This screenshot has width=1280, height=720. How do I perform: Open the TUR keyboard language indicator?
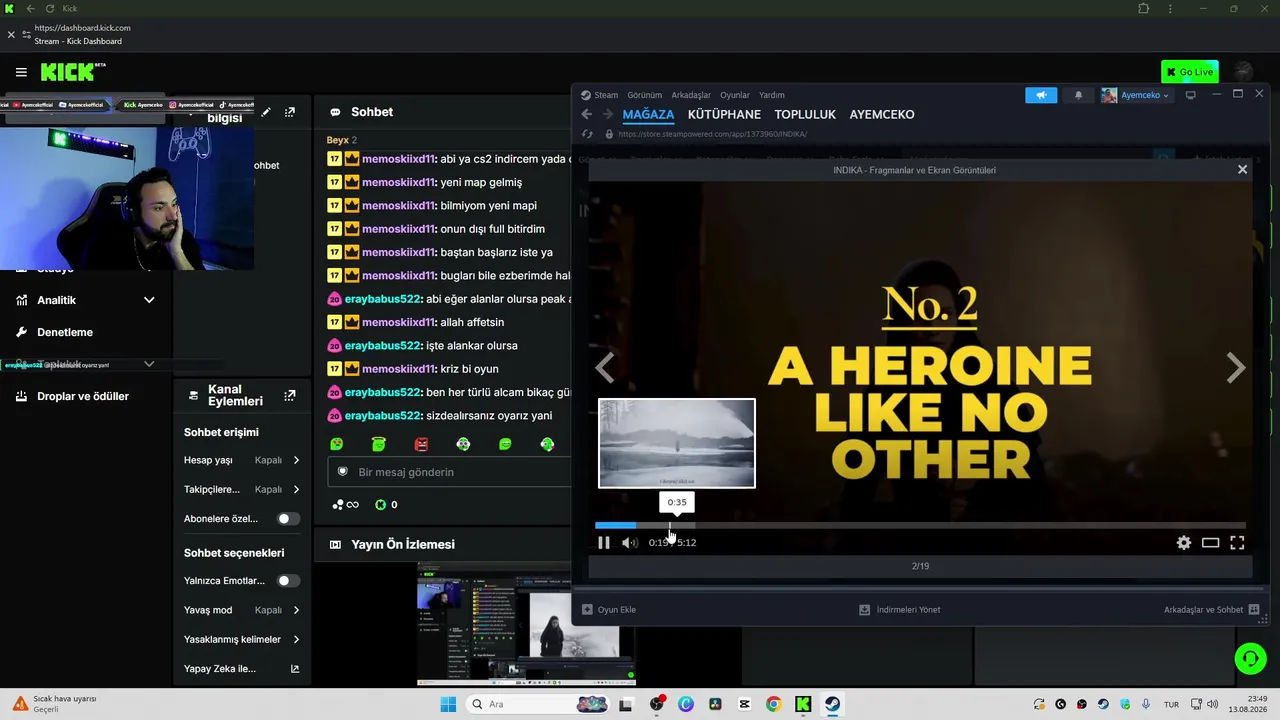1173,704
